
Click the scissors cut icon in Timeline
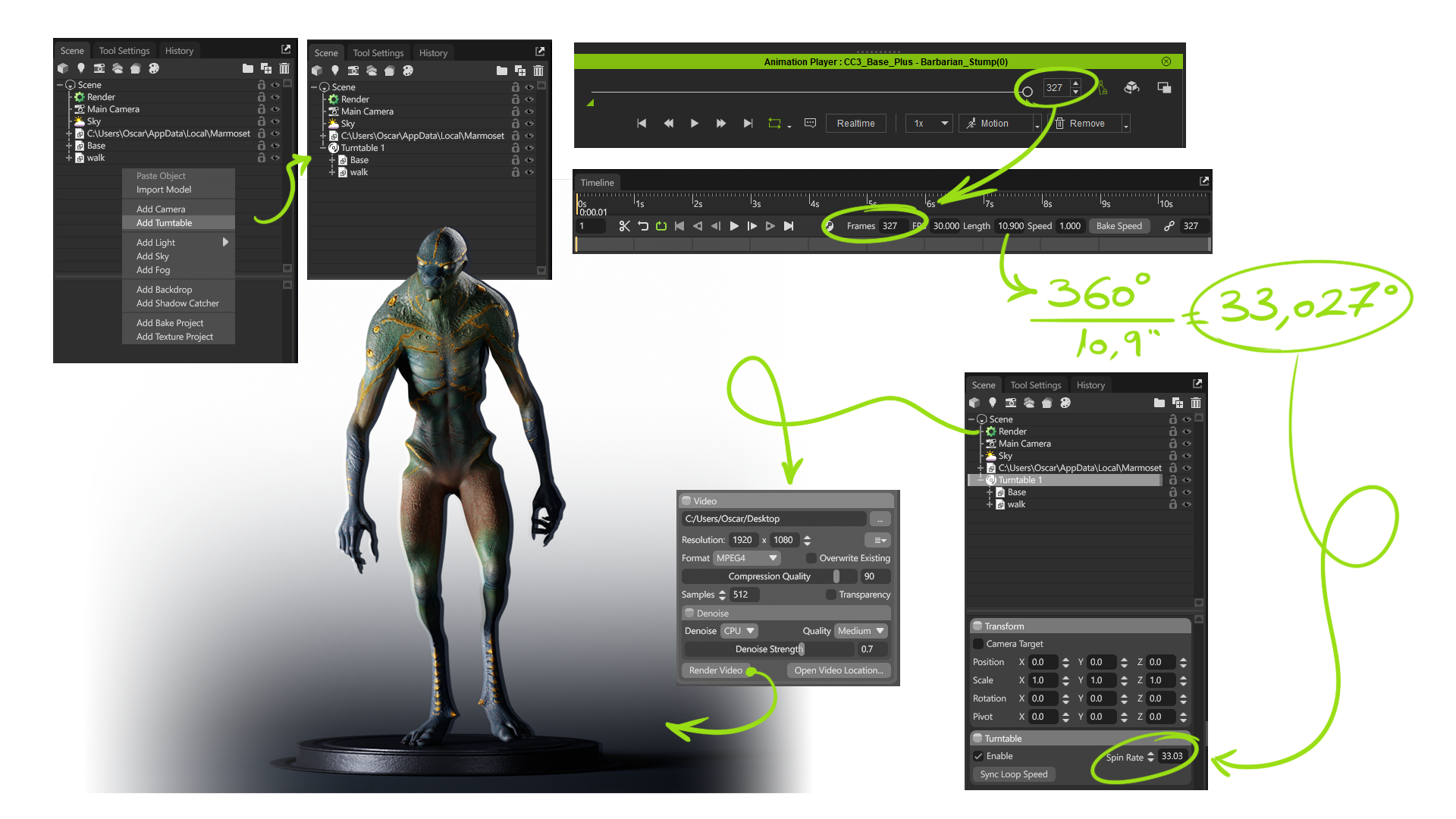(624, 226)
